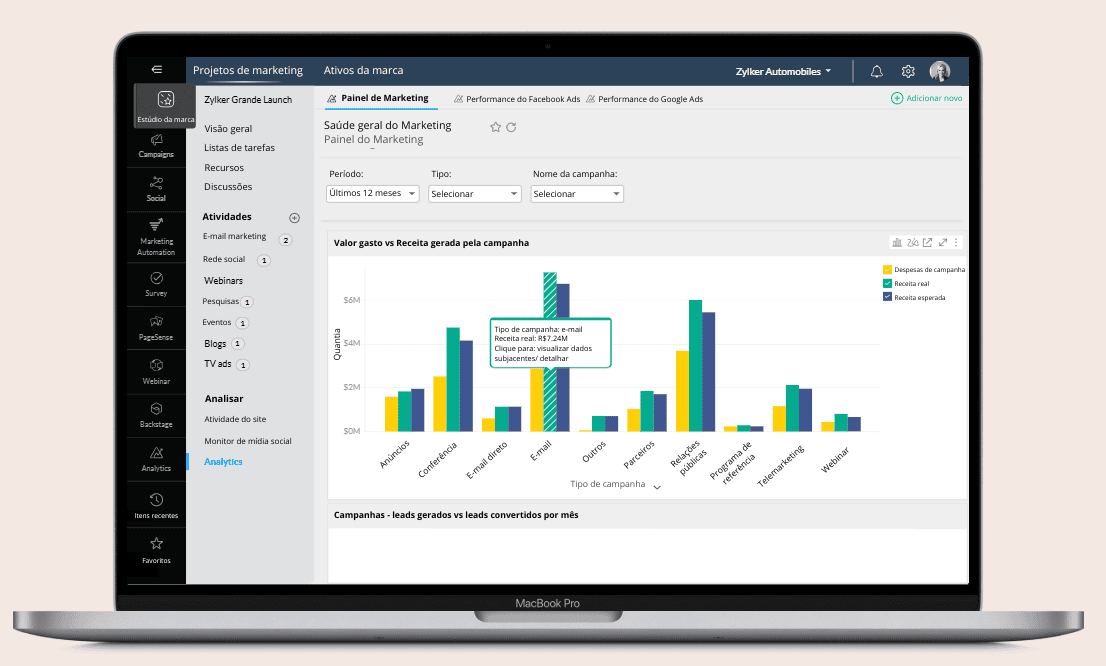Screen dimensions: 1106x666
Task: Open the Survey module
Action: 156,284
